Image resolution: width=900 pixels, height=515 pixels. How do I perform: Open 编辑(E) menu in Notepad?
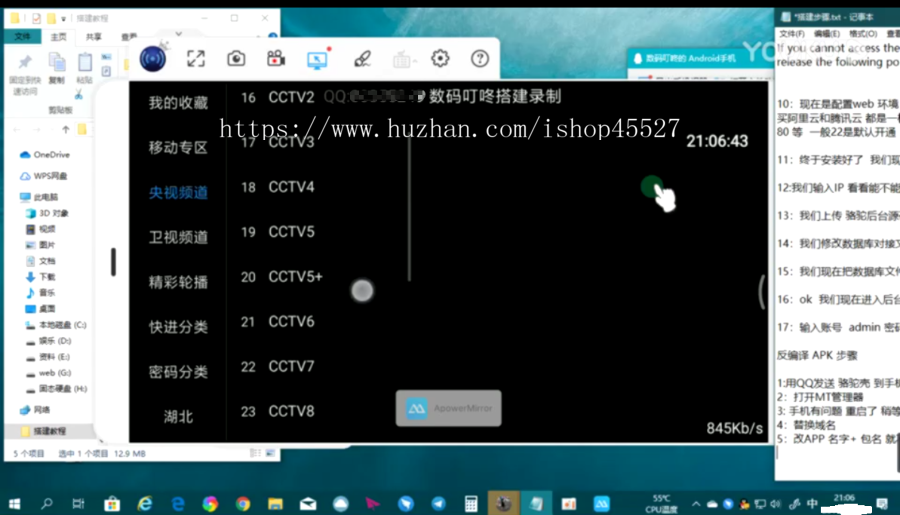click(x=827, y=34)
